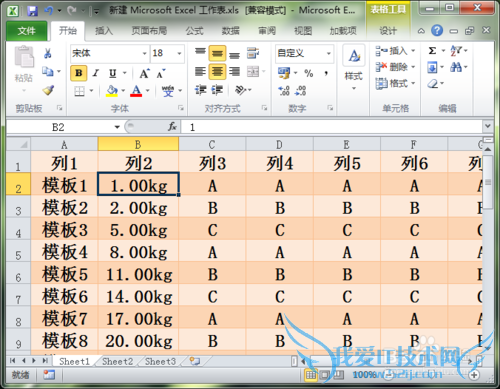Click the 插入 Insert cells button
500x389 pixels.
coord(395,51)
